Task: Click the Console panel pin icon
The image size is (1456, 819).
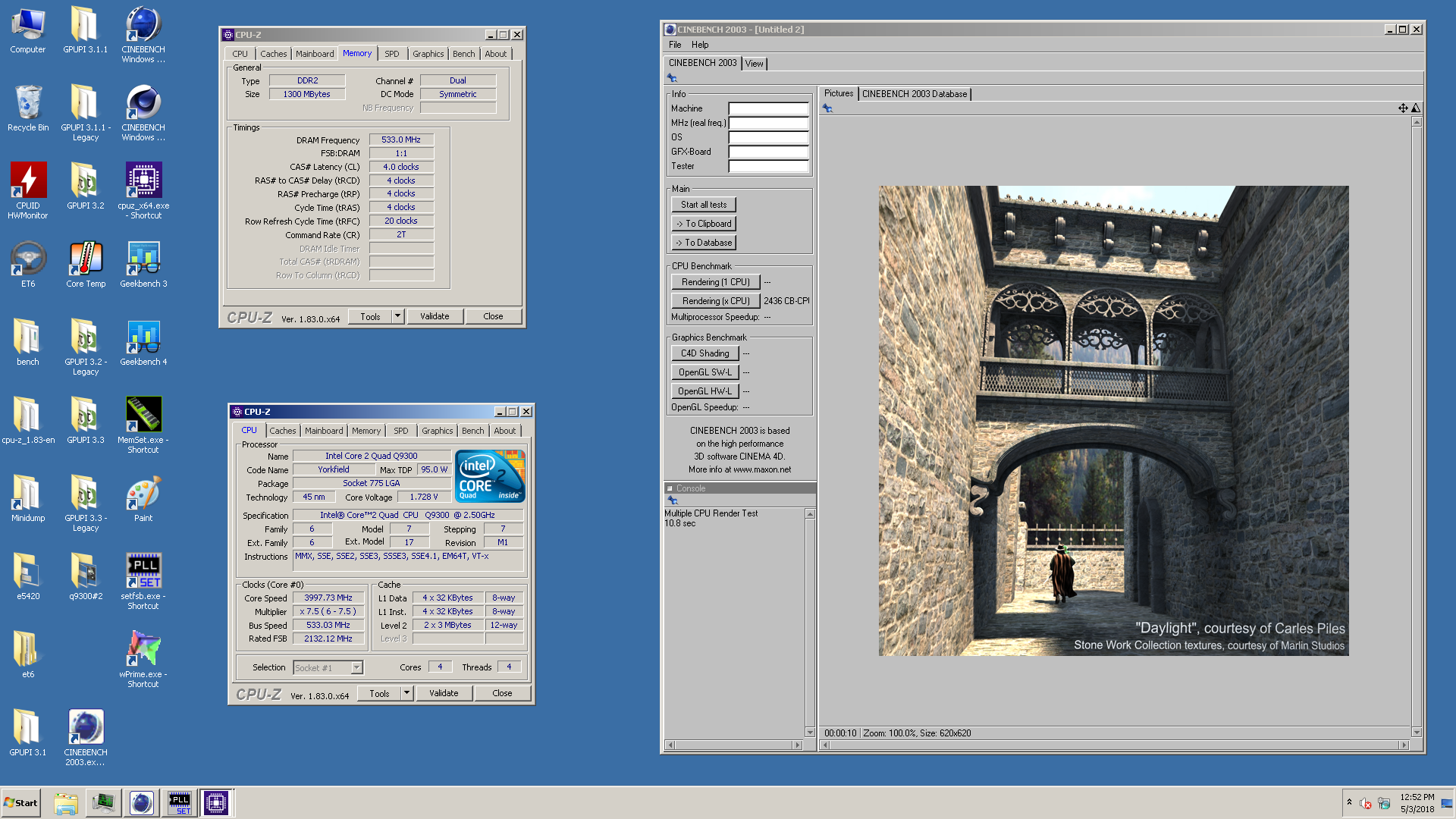Action: (x=672, y=500)
